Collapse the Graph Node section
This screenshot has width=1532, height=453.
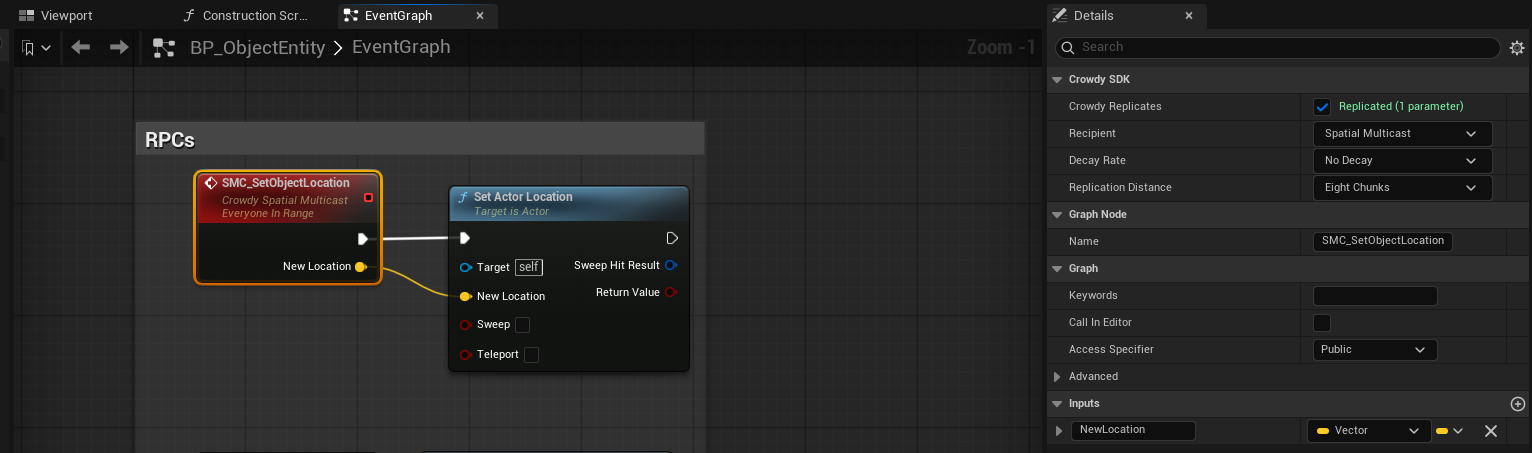(1057, 214)
